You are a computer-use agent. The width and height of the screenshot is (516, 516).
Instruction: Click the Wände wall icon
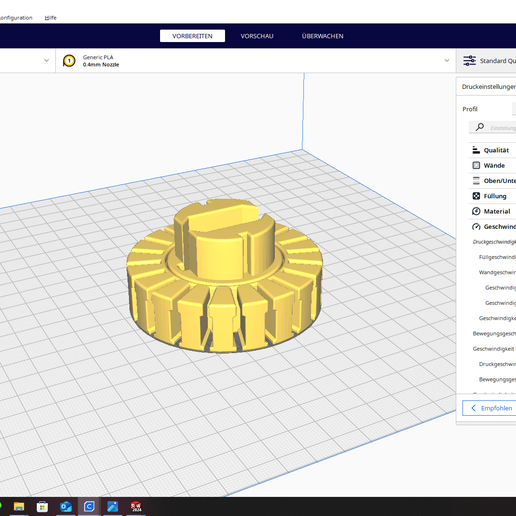(x=476, y=165)
